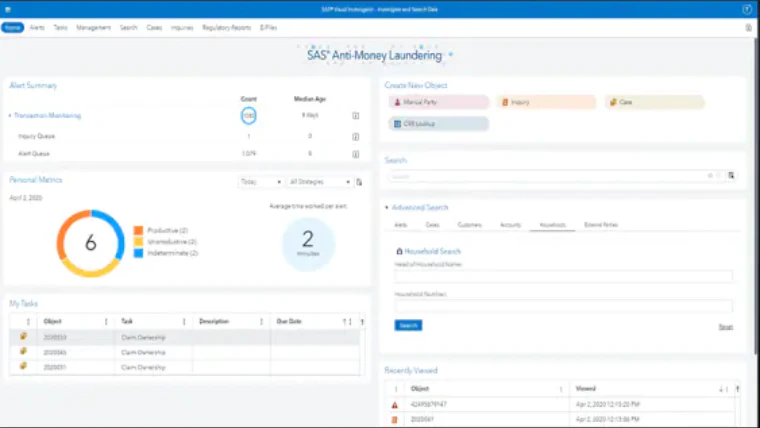Select the house icon beside Household Search

pos(399,251)
